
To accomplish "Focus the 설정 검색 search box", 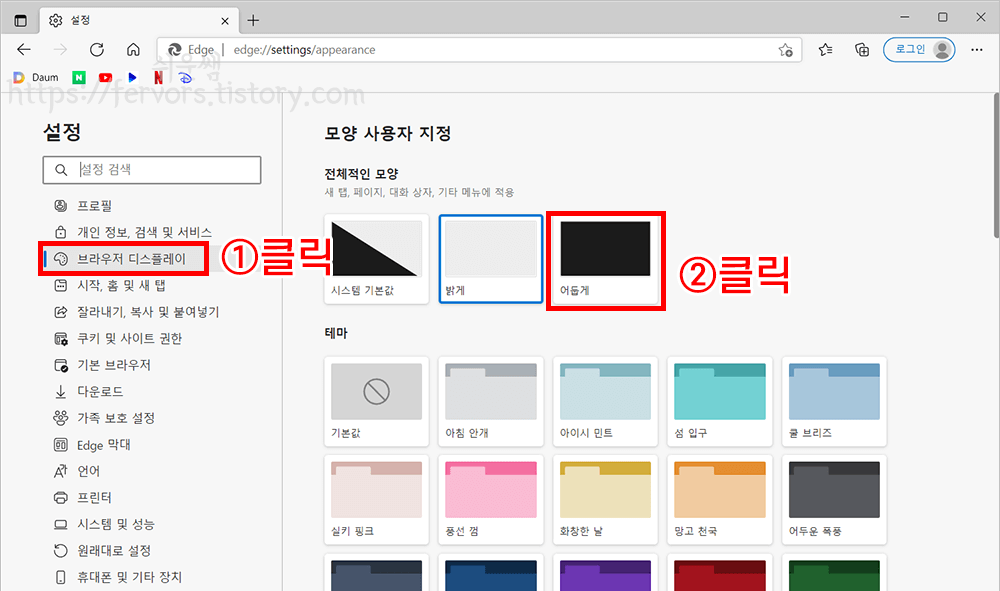I will click(x=152, y=170).
